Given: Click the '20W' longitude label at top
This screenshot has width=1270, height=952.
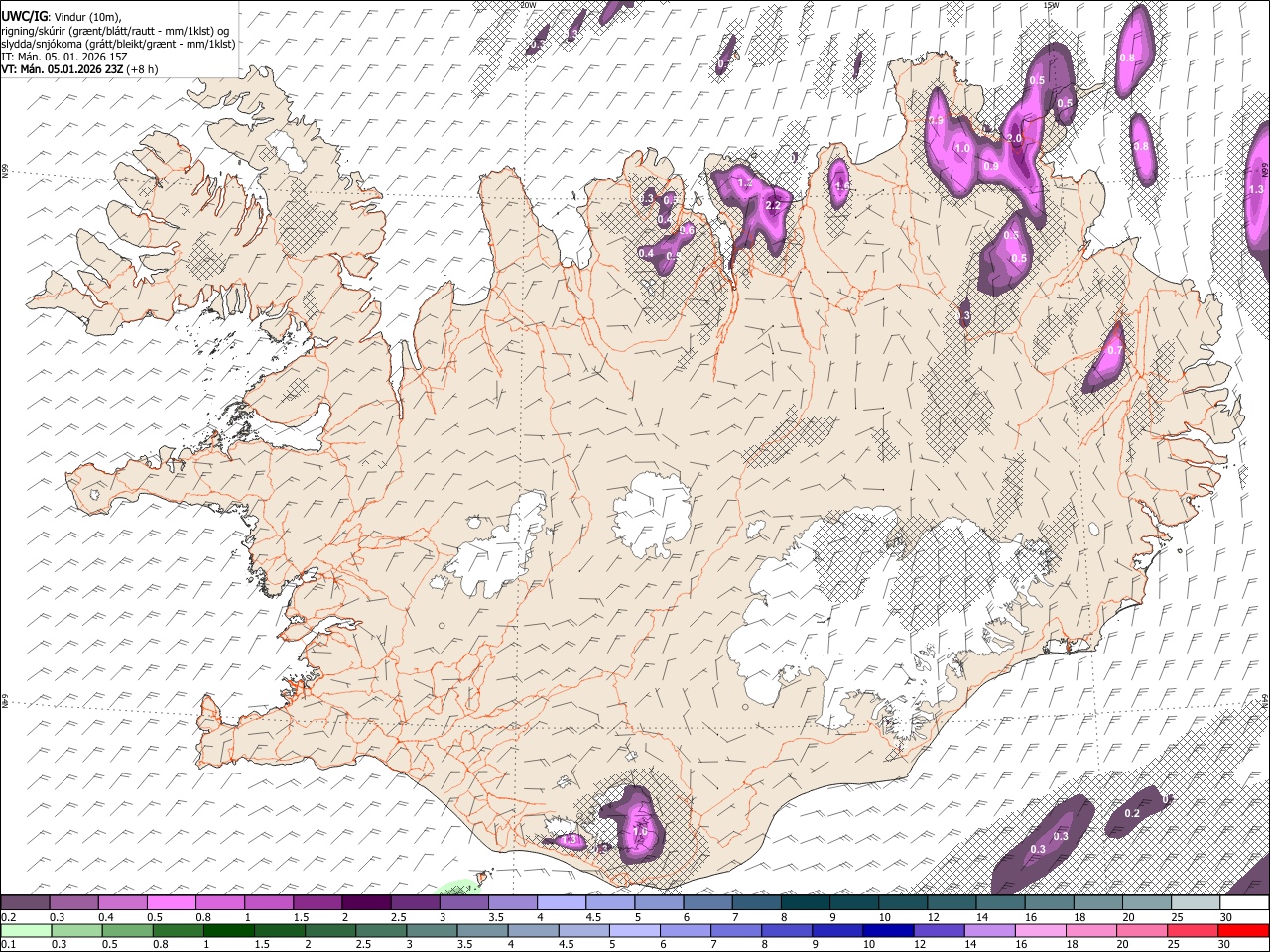Looking at the screenshot, I should pos(528,5).
